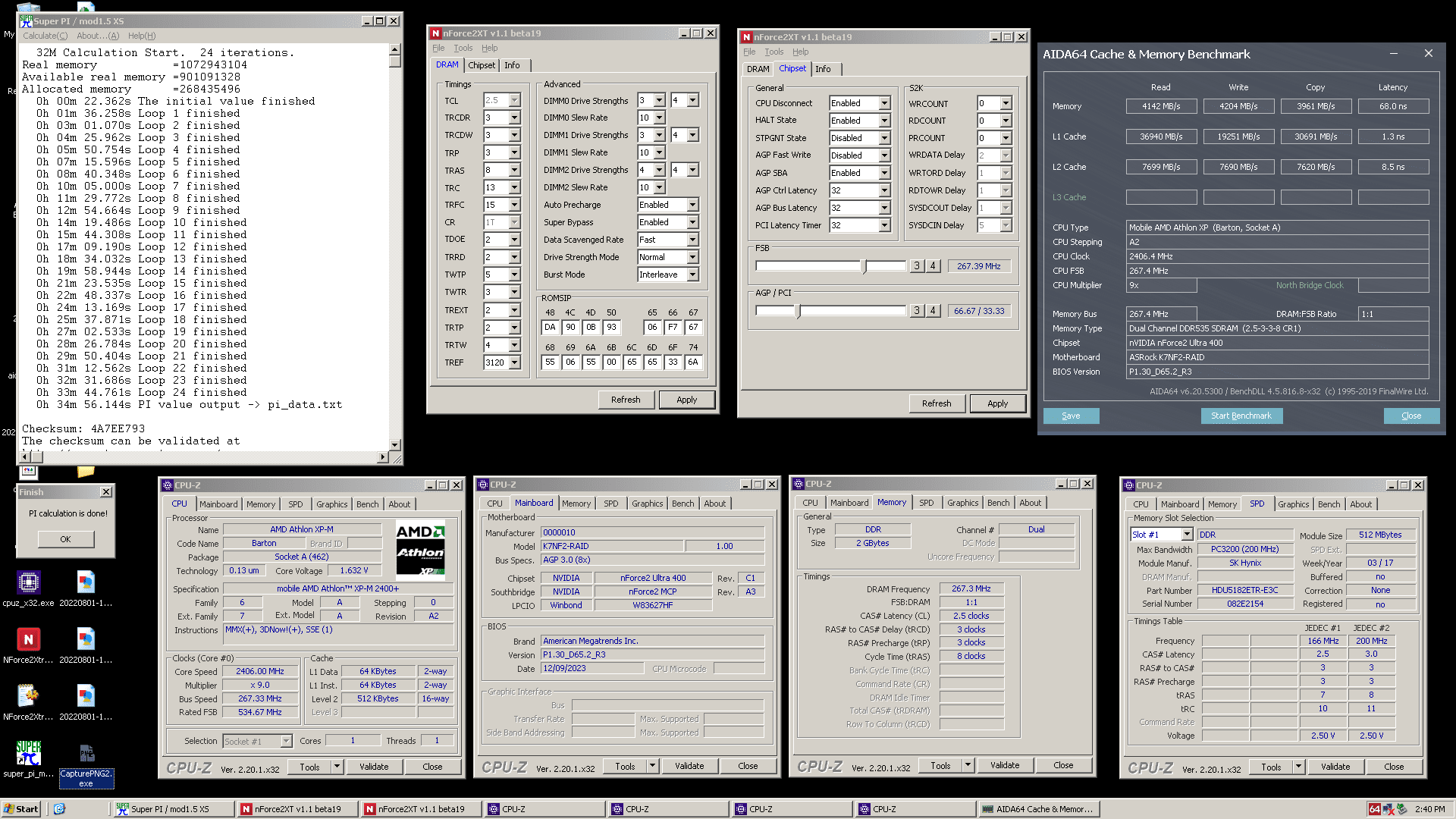Open the AGP Fast Write dropdown

(x=884, y=155)
